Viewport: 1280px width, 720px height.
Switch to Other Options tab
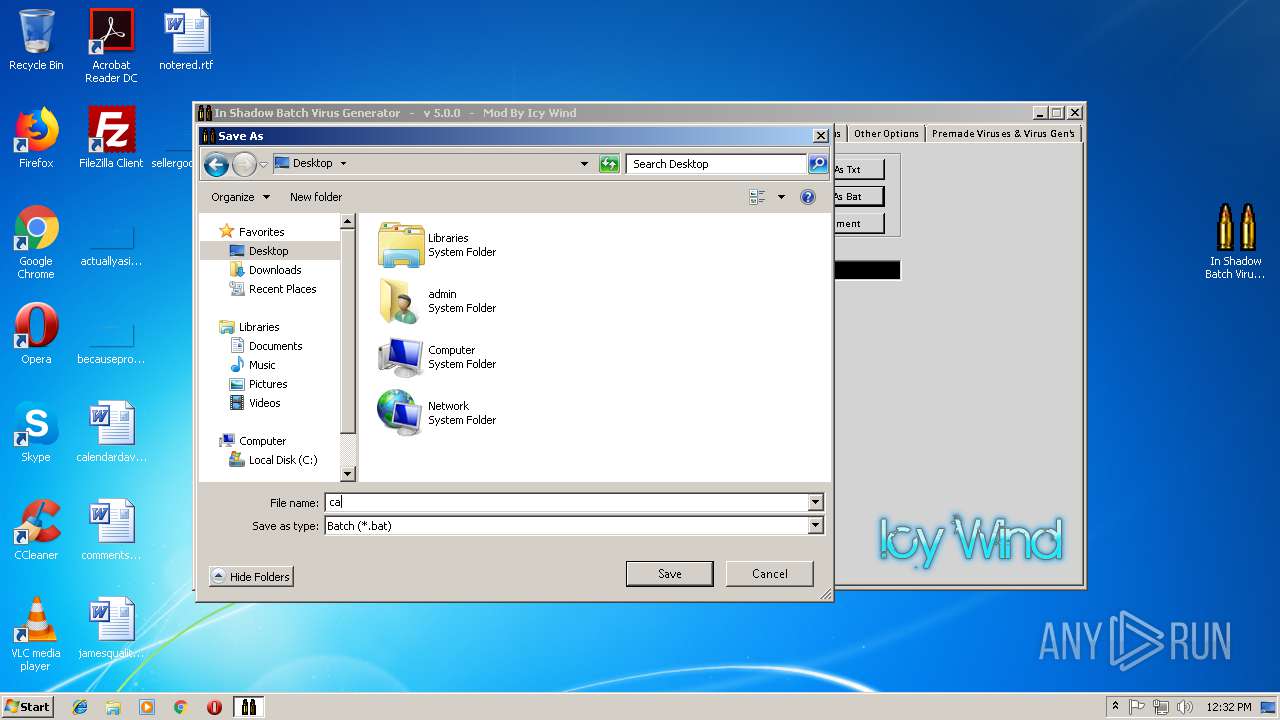[x=886, y=134]
